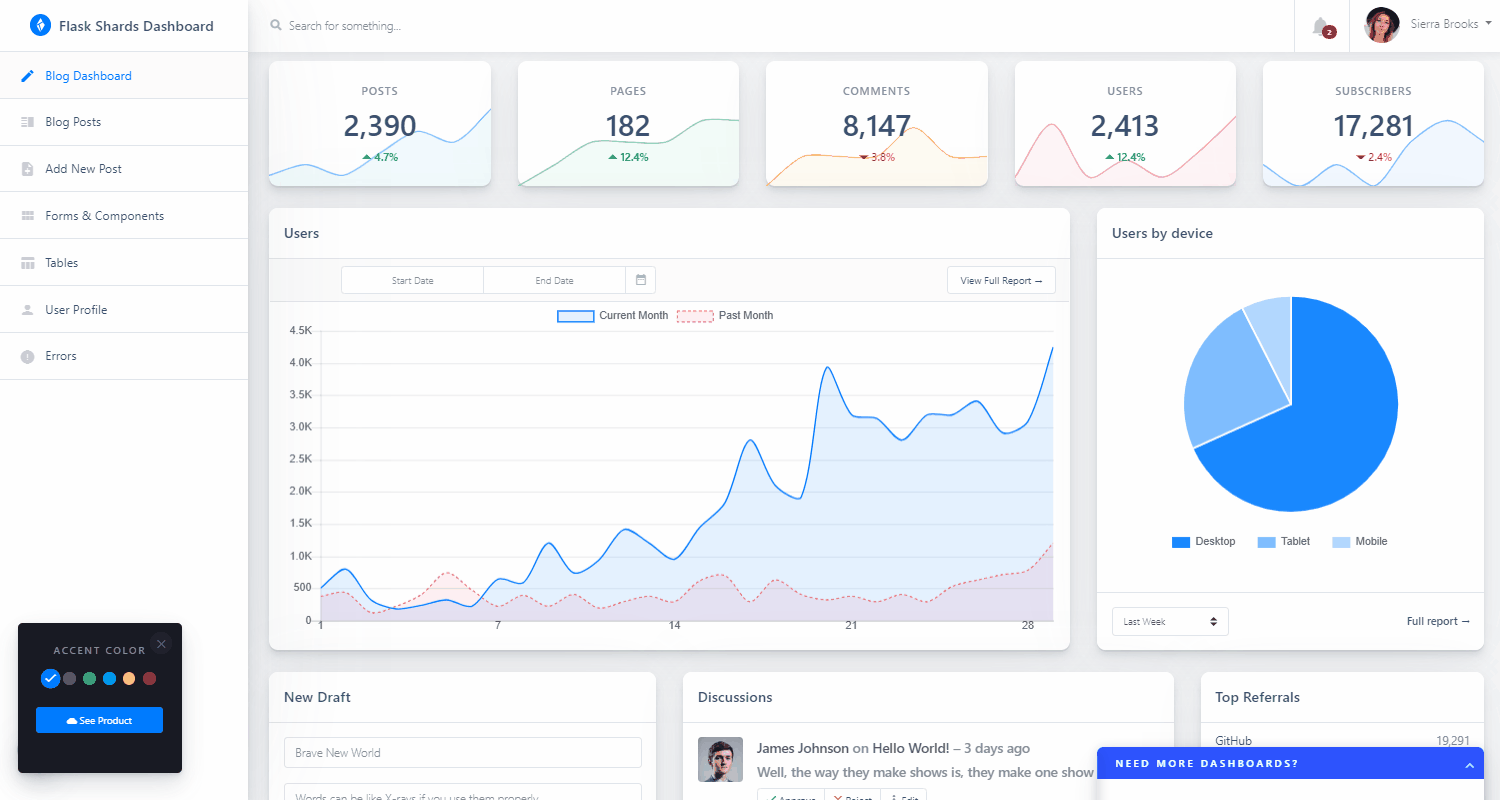Toggle the Desktop slice in pie legend
The image size is (1500, 800).
coord(1203,541)
